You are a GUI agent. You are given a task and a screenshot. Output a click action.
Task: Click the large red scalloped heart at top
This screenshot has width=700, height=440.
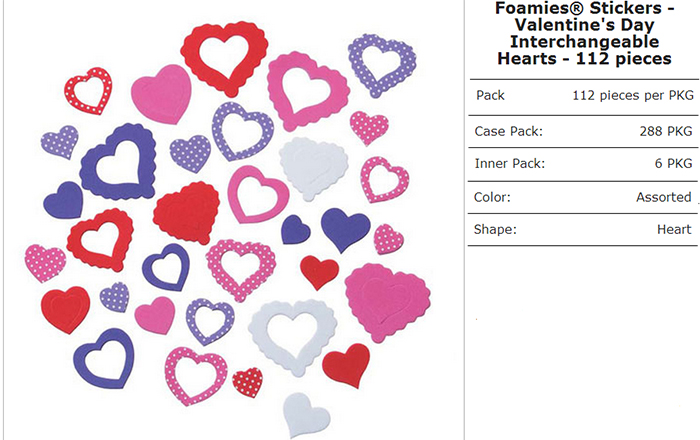225,58
